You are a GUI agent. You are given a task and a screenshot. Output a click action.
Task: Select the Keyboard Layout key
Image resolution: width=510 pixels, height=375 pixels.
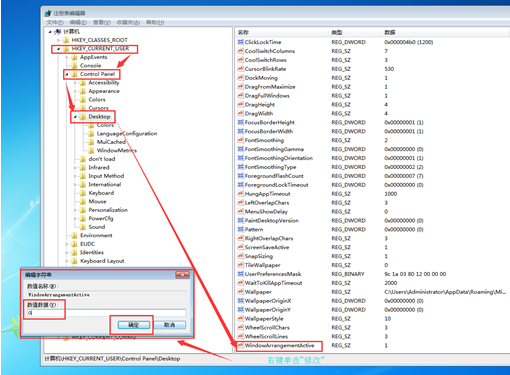pyautogui.click(x=102, y=261)
